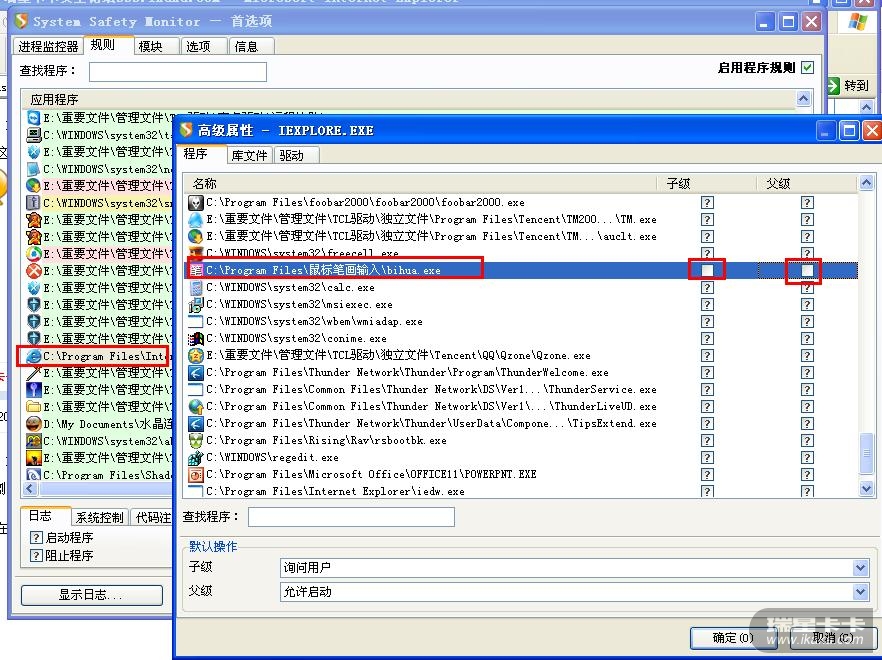Select the 日志 tab
The width and height of the screenshot is (882, 660).
(x=45, y=516)
